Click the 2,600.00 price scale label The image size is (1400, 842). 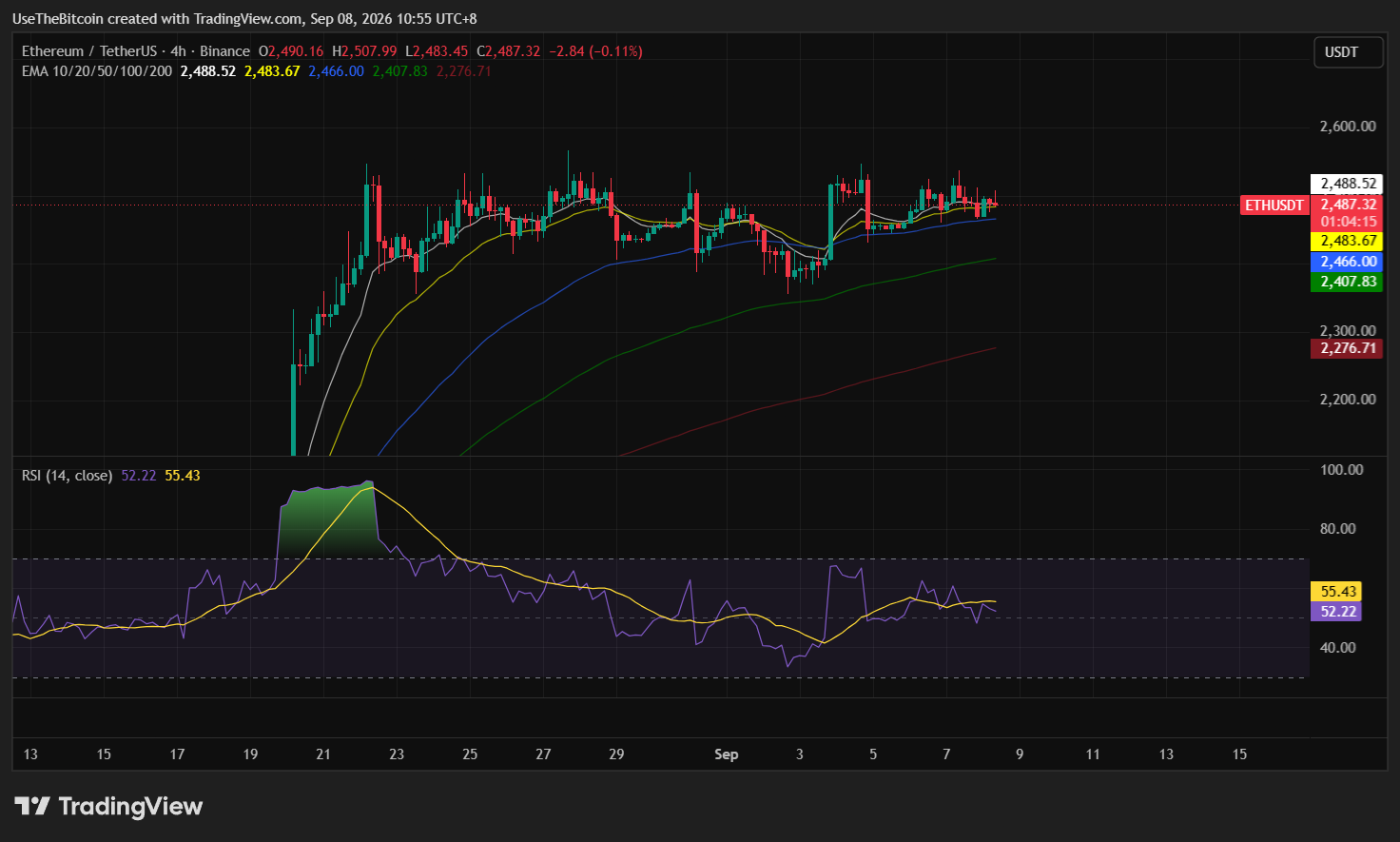(1348, 127)
